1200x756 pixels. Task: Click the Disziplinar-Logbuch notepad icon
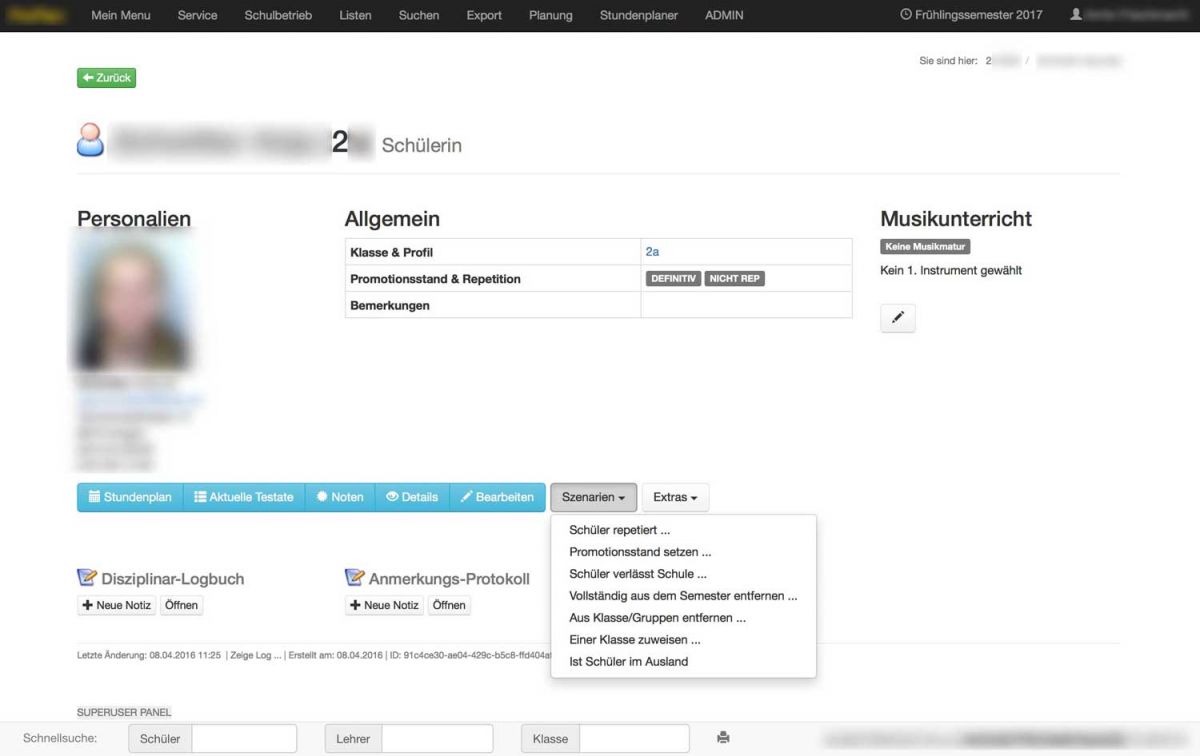click(87, 578)
